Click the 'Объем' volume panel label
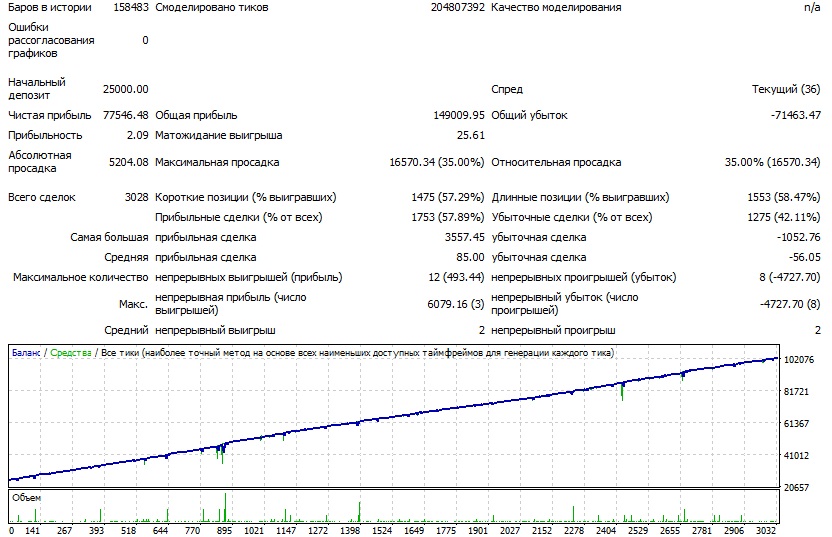832x537 pixels. (x=27, y=498)
